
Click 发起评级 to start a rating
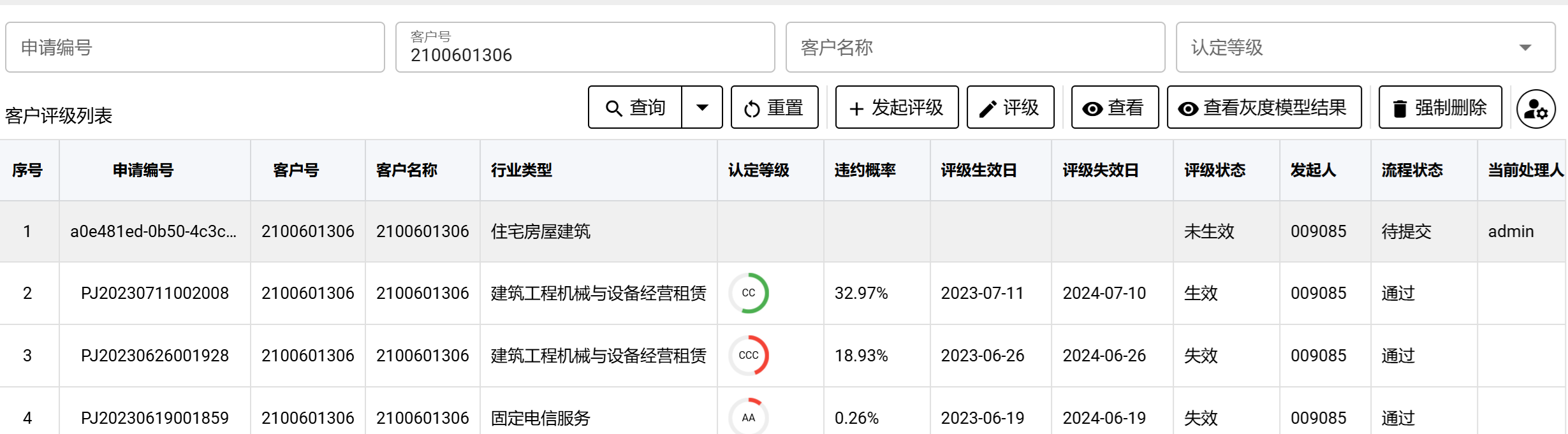[897, 108]
